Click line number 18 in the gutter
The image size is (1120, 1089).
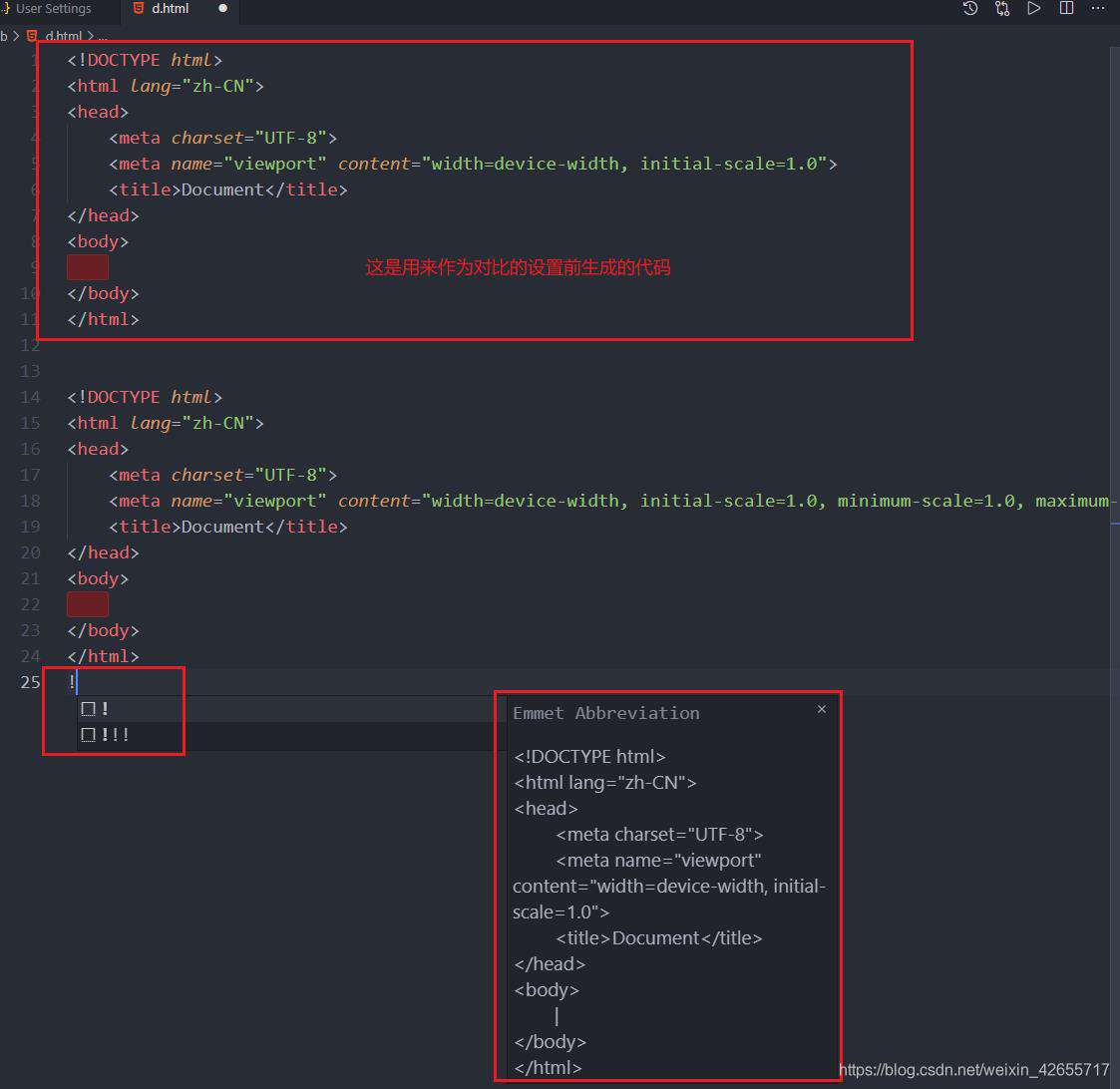[x=30, y=501]
